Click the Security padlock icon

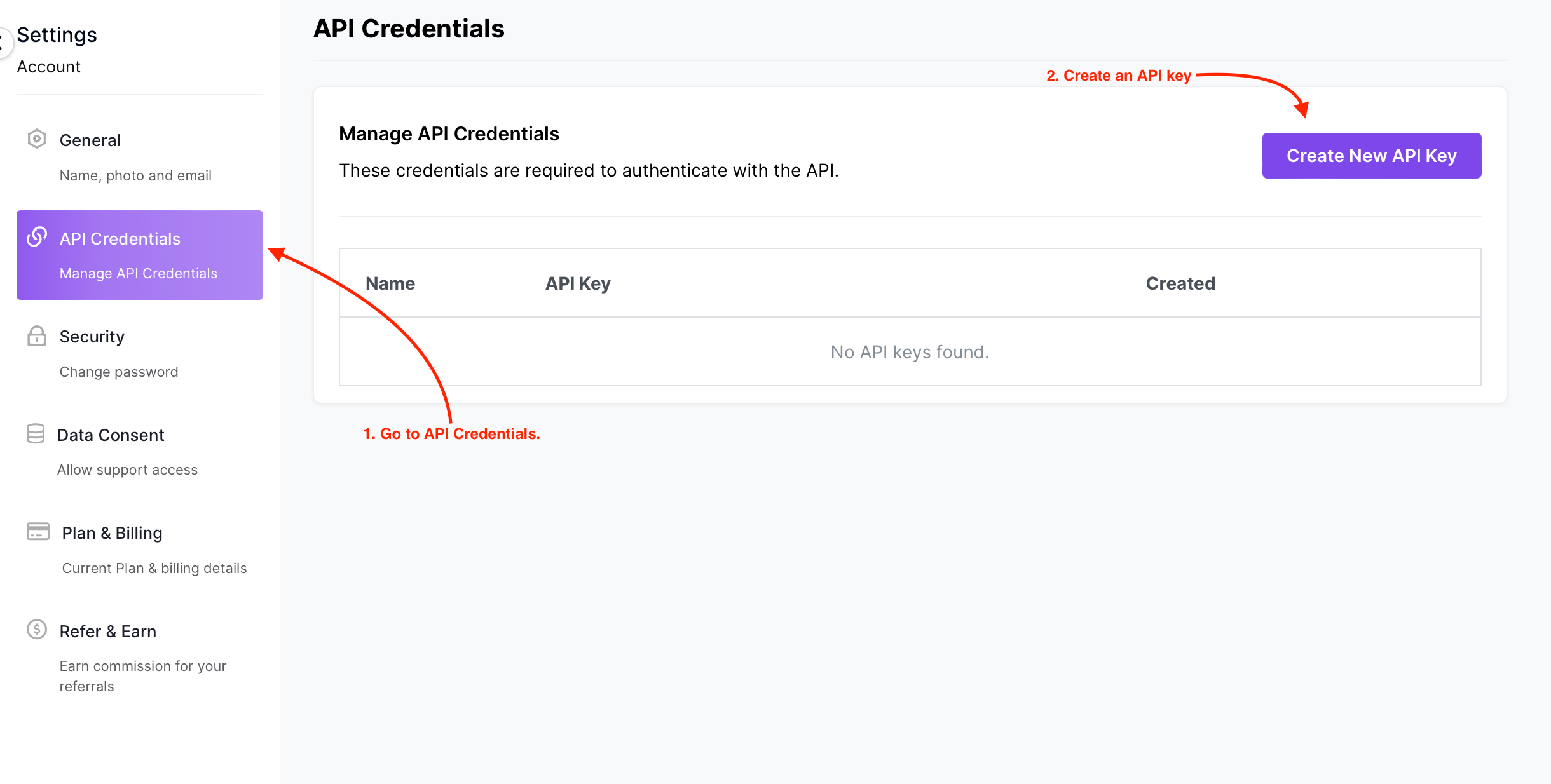37,335
